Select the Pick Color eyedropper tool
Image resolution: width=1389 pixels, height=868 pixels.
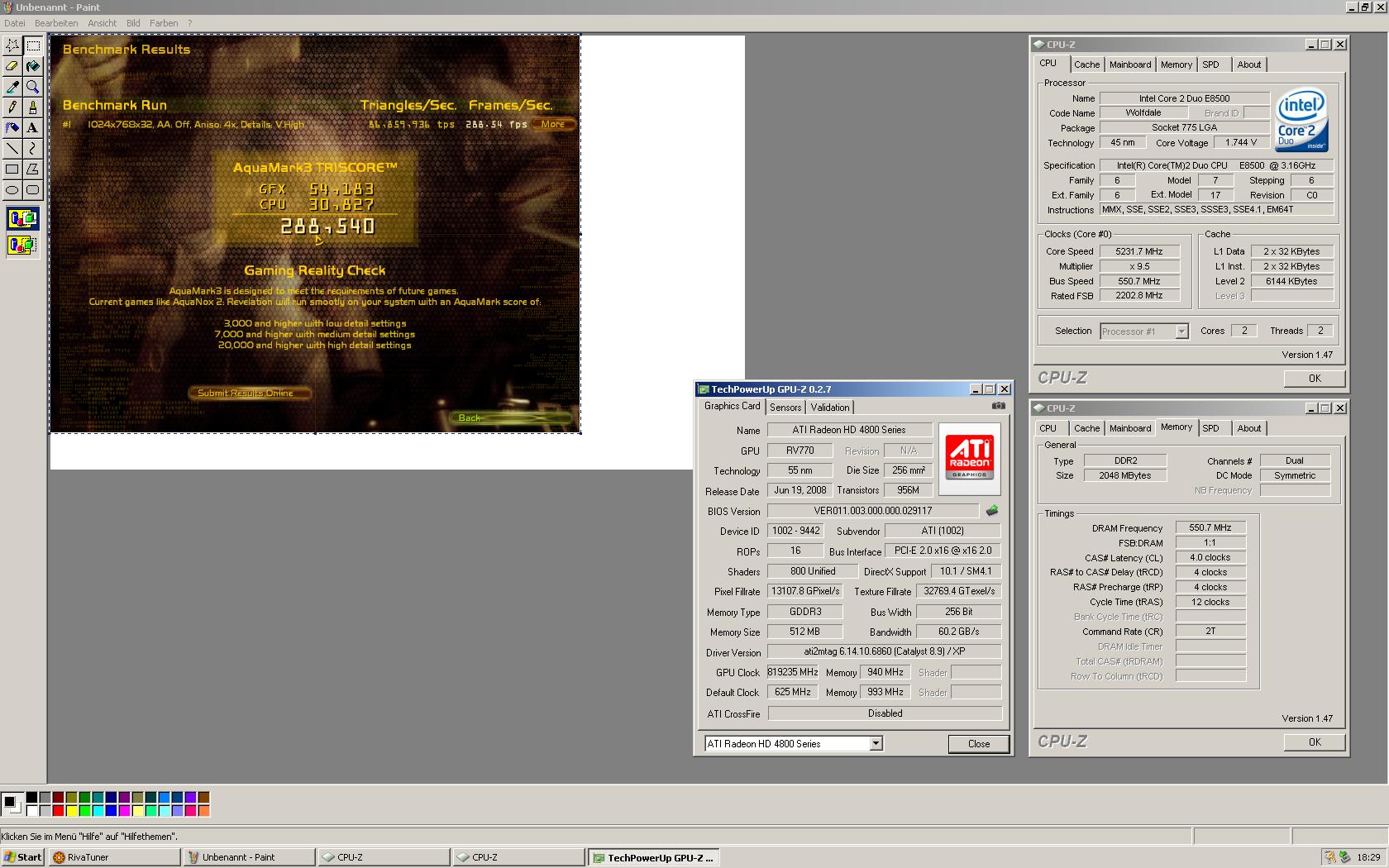point(12,87)
